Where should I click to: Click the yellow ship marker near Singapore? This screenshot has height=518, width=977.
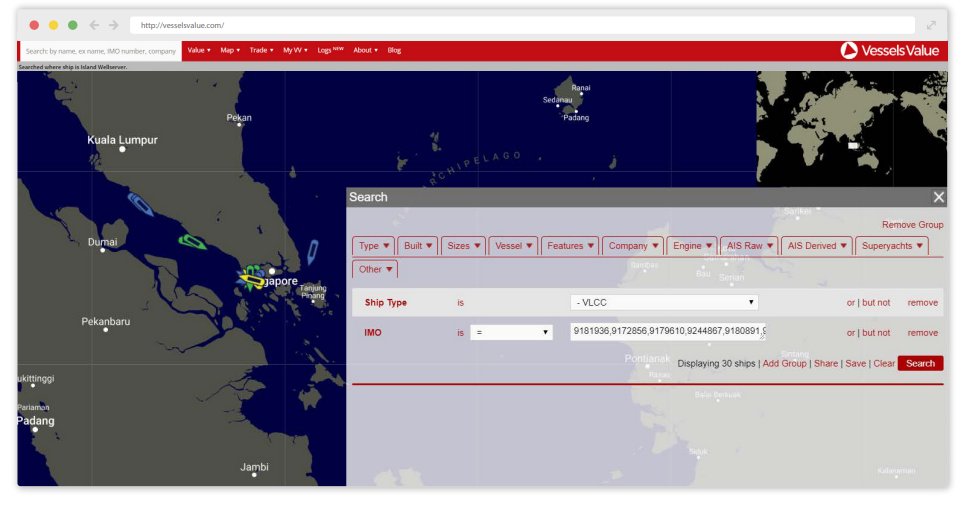tap(250, 281)
